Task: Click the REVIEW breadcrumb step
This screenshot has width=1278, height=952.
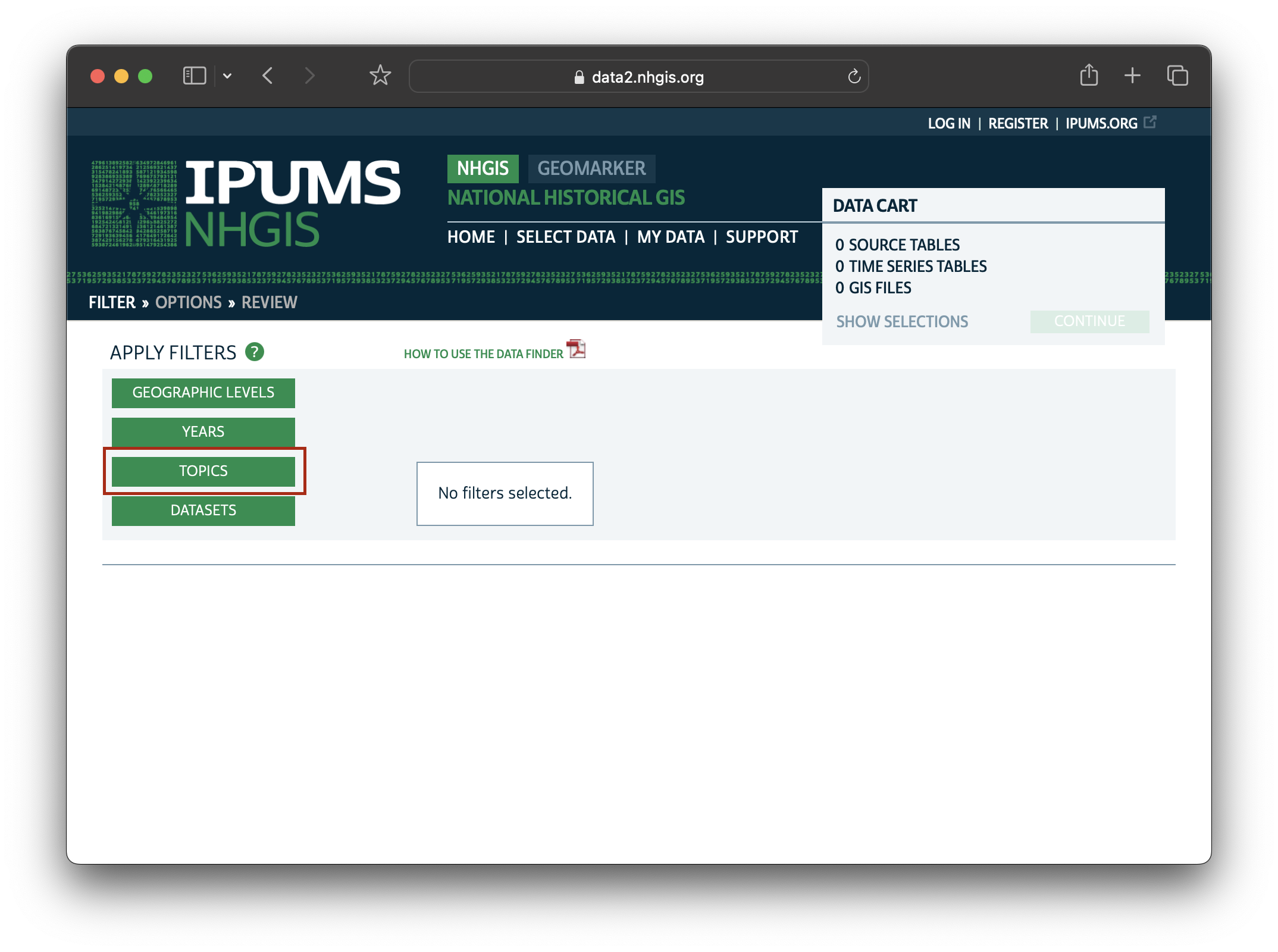Action: click(x=269, y=302)
